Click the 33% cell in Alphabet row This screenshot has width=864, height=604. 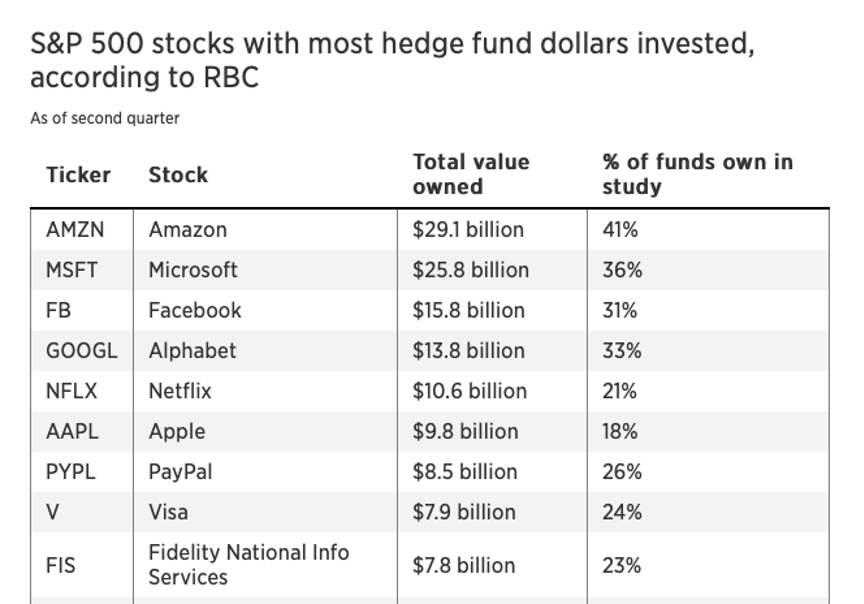621,351
